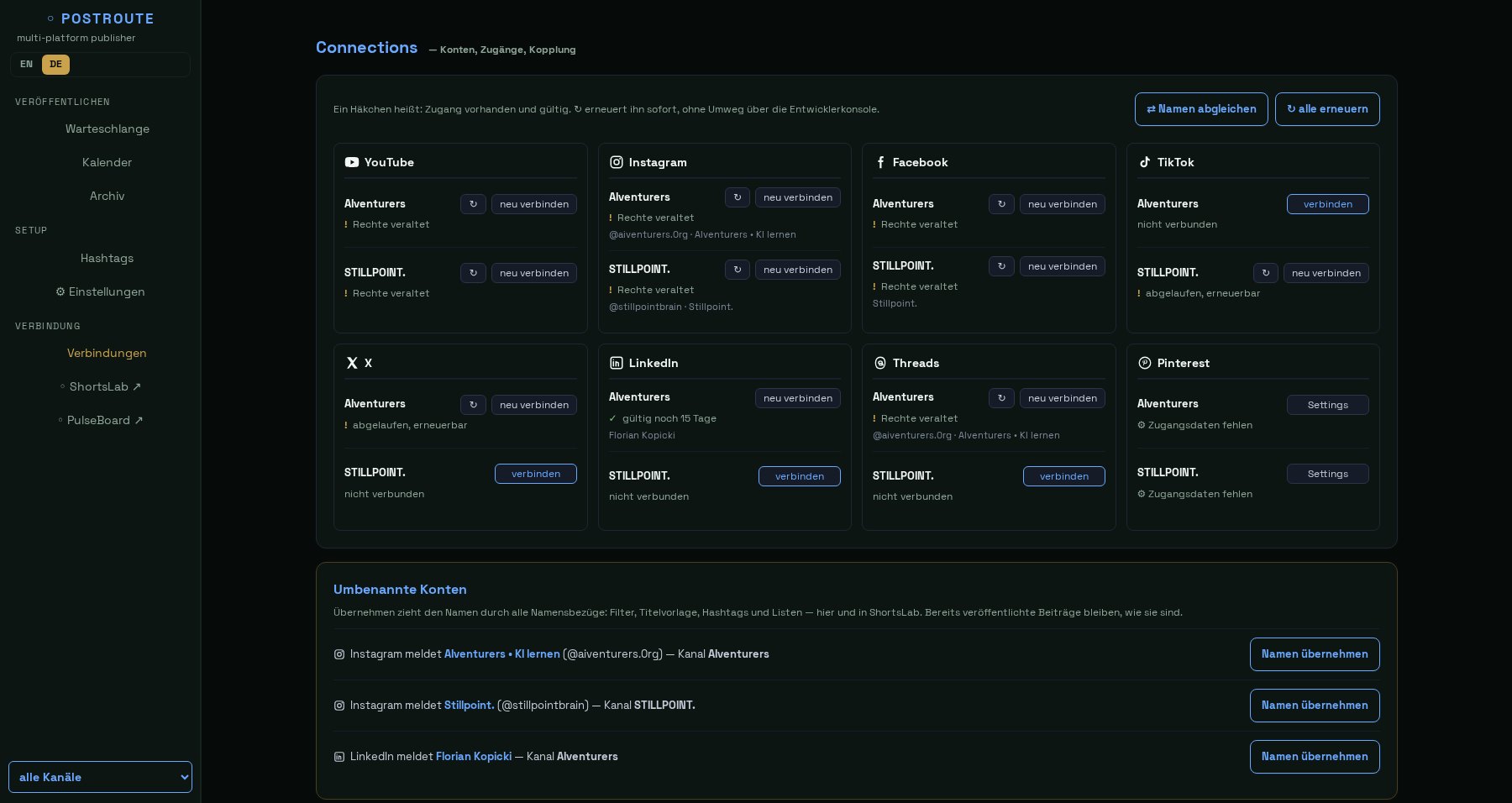The image size is (1512, 803).
Task: Click the LinkedIn icon beside 'meldet Florian Kopicki'
Action: click(x=339, y=757)
